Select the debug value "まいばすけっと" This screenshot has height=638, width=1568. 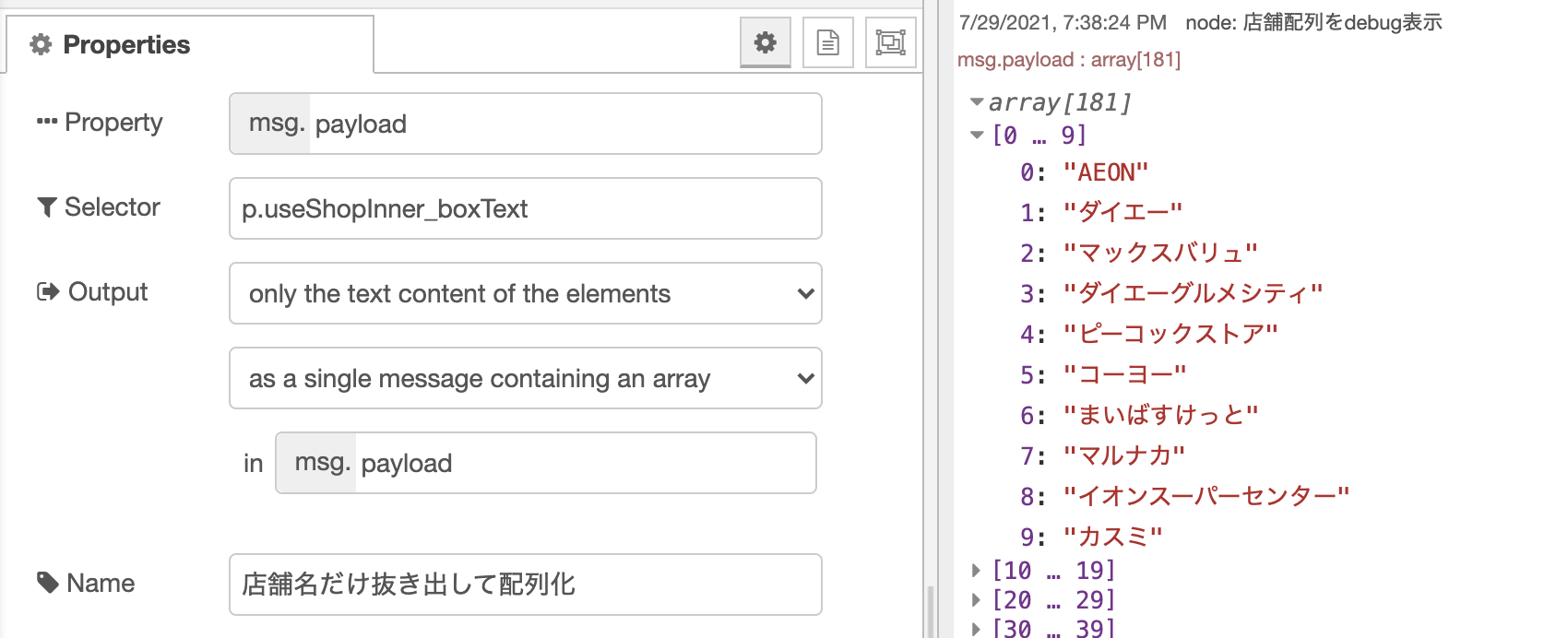pyautogui.click(x=1160, y=416)
